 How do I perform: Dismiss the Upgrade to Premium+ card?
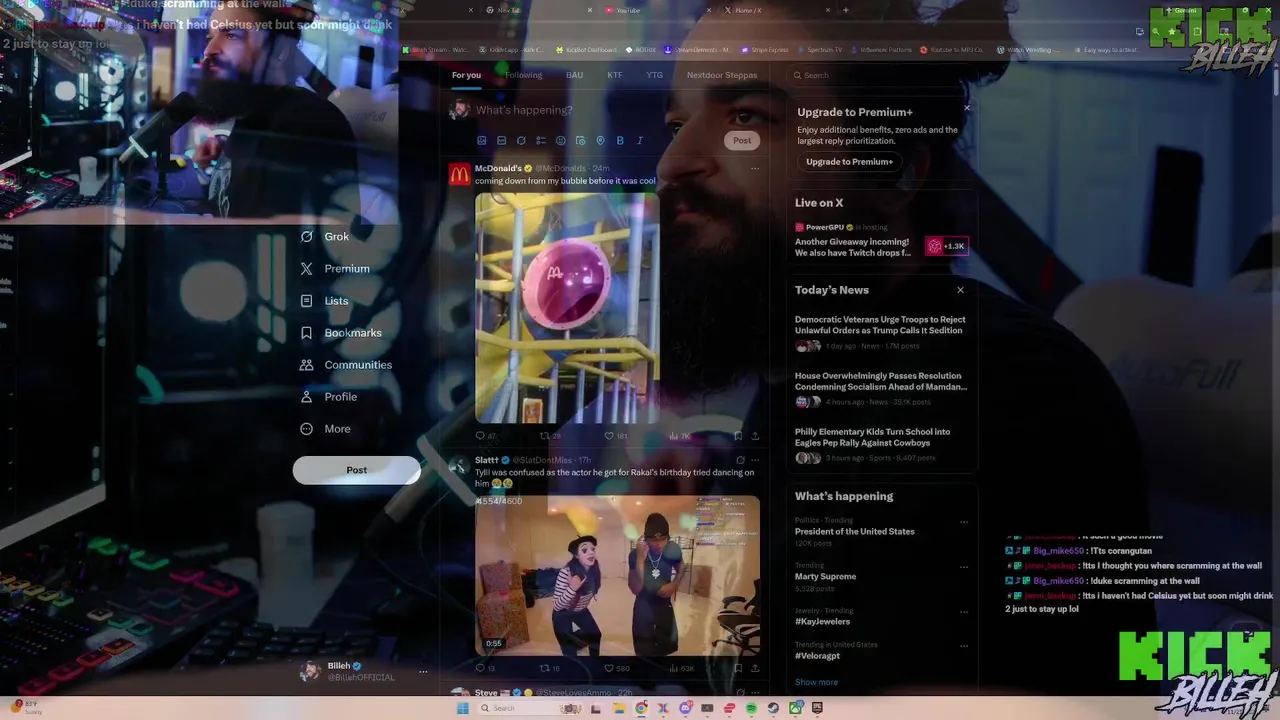click(966, 107)
